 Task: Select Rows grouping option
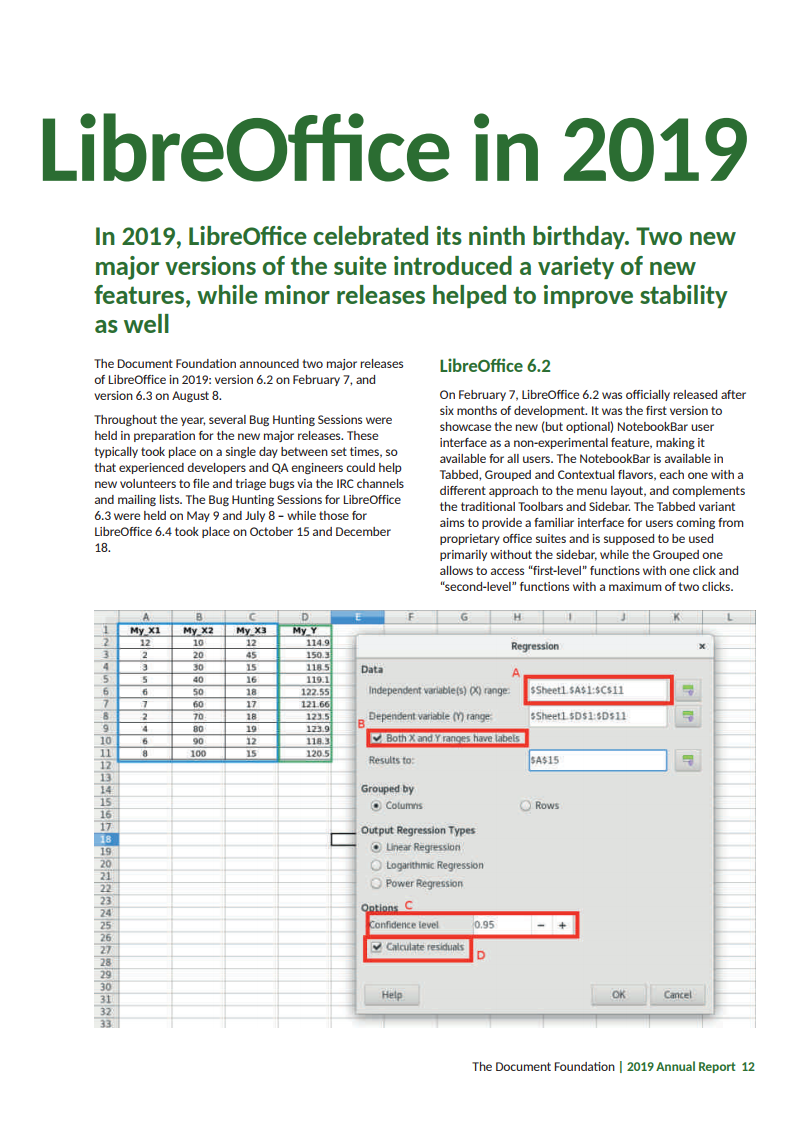tap(525, 806)
